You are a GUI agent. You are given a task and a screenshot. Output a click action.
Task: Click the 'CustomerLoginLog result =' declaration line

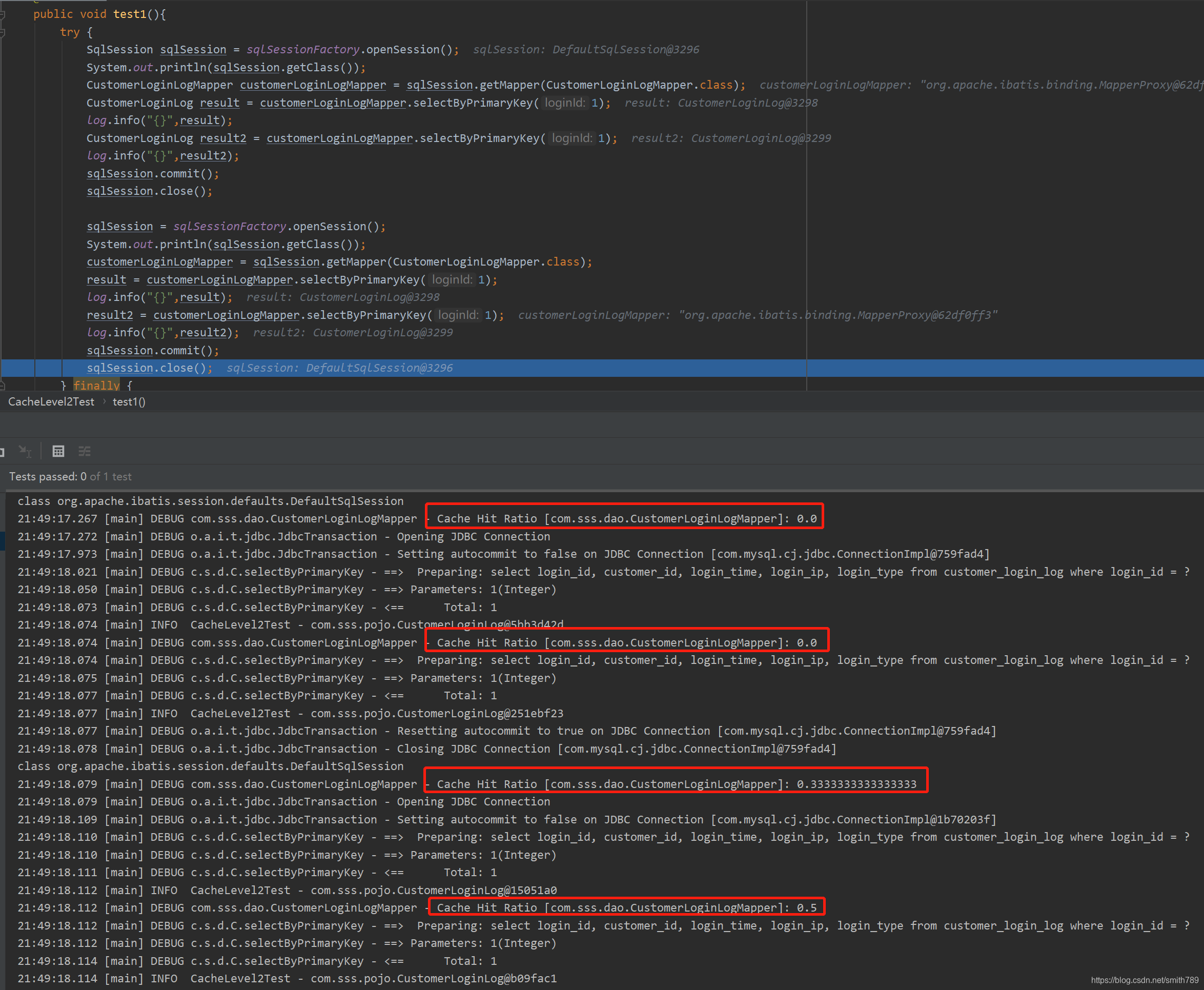pos(349,103)
